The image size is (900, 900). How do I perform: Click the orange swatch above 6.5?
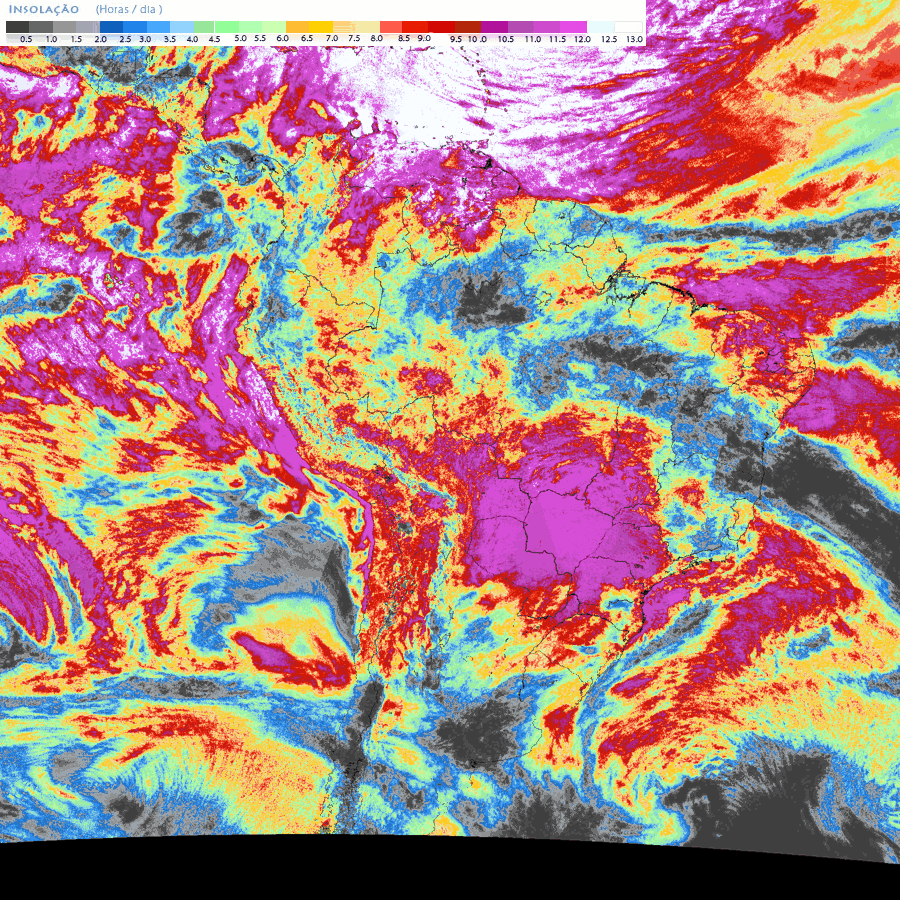tap(297, 27)
